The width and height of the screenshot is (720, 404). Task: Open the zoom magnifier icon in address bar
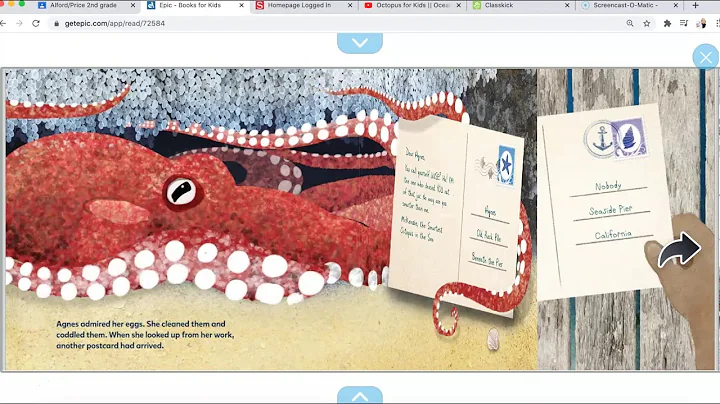[x=630, y=23]
